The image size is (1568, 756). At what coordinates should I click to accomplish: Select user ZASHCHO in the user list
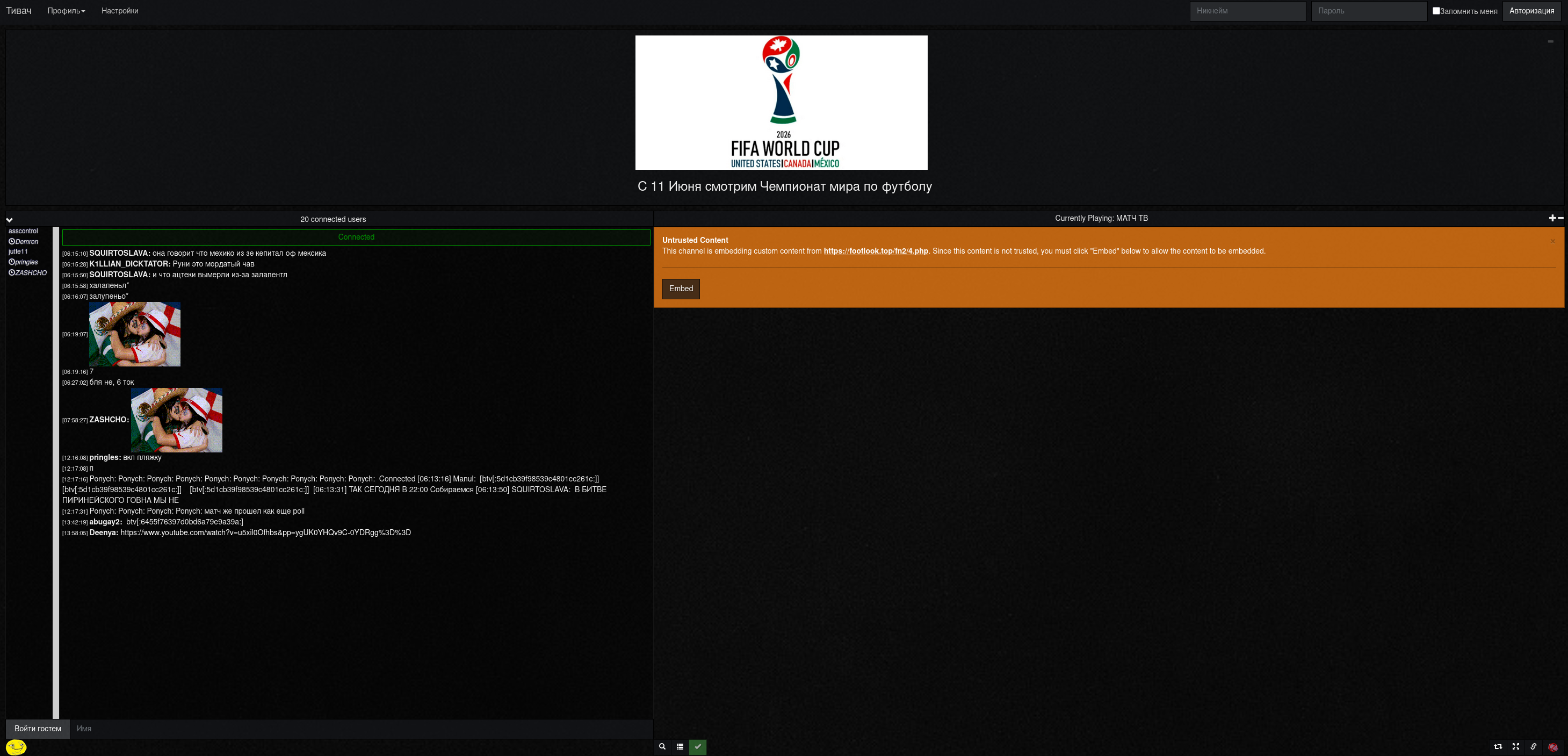click(x=31, y=273)
